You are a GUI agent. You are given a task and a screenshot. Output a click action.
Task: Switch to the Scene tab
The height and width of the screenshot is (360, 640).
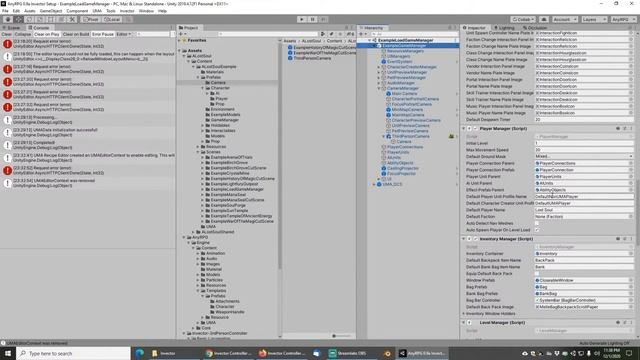tap(11, 28)
